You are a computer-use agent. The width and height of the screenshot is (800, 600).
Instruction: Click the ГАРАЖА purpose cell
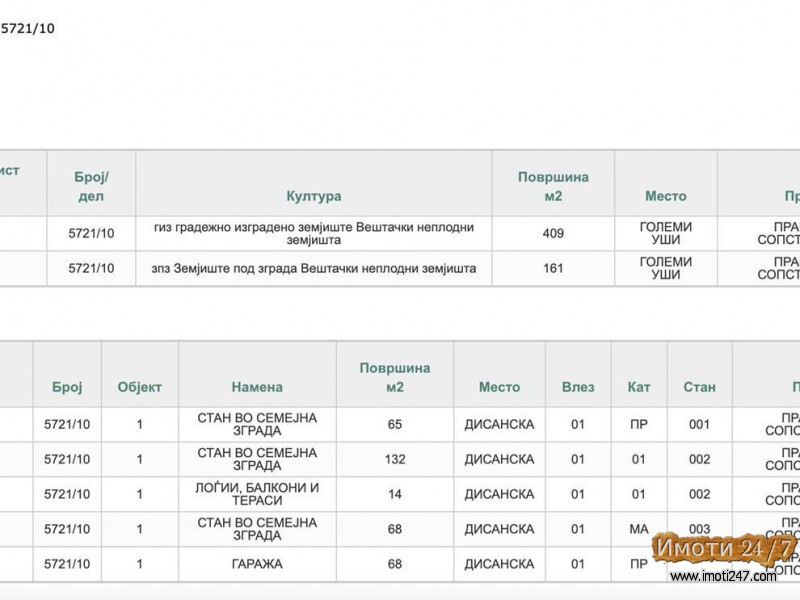coord(257,564)
